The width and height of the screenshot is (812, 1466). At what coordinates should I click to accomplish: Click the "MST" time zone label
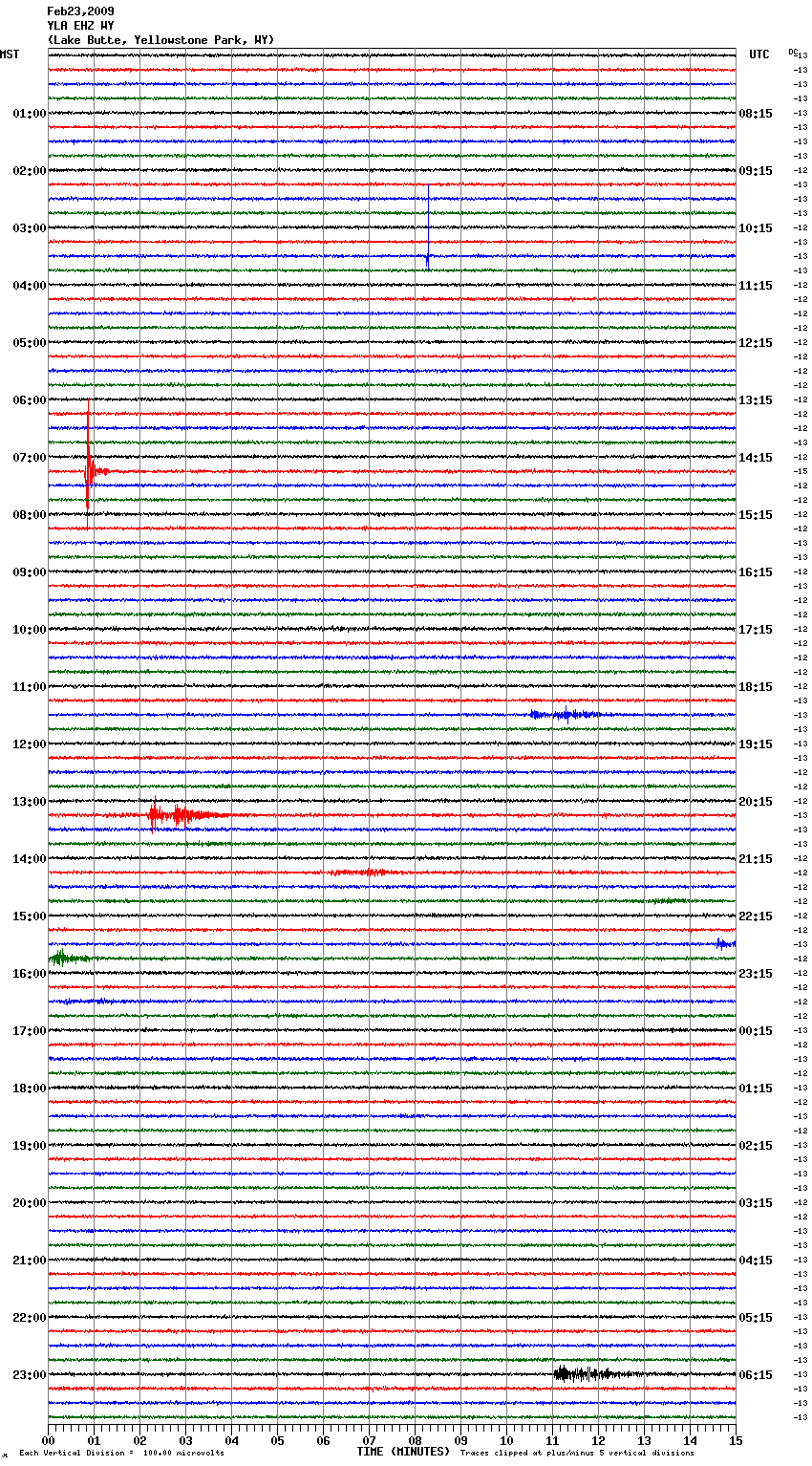(10, 54)
